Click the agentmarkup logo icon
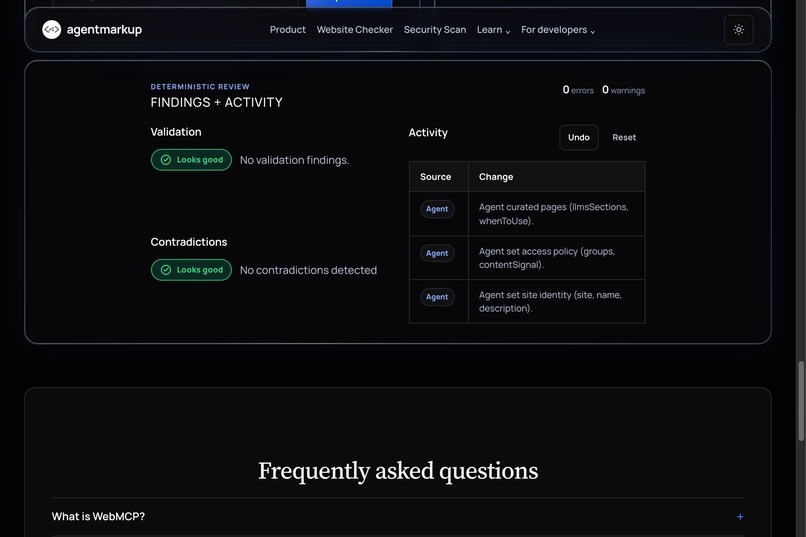The image size is (806, 537). 51,30
